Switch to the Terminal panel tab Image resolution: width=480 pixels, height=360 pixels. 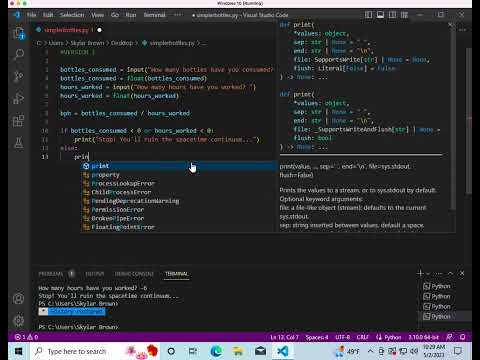pyautogui.click(x=177, y=274)
